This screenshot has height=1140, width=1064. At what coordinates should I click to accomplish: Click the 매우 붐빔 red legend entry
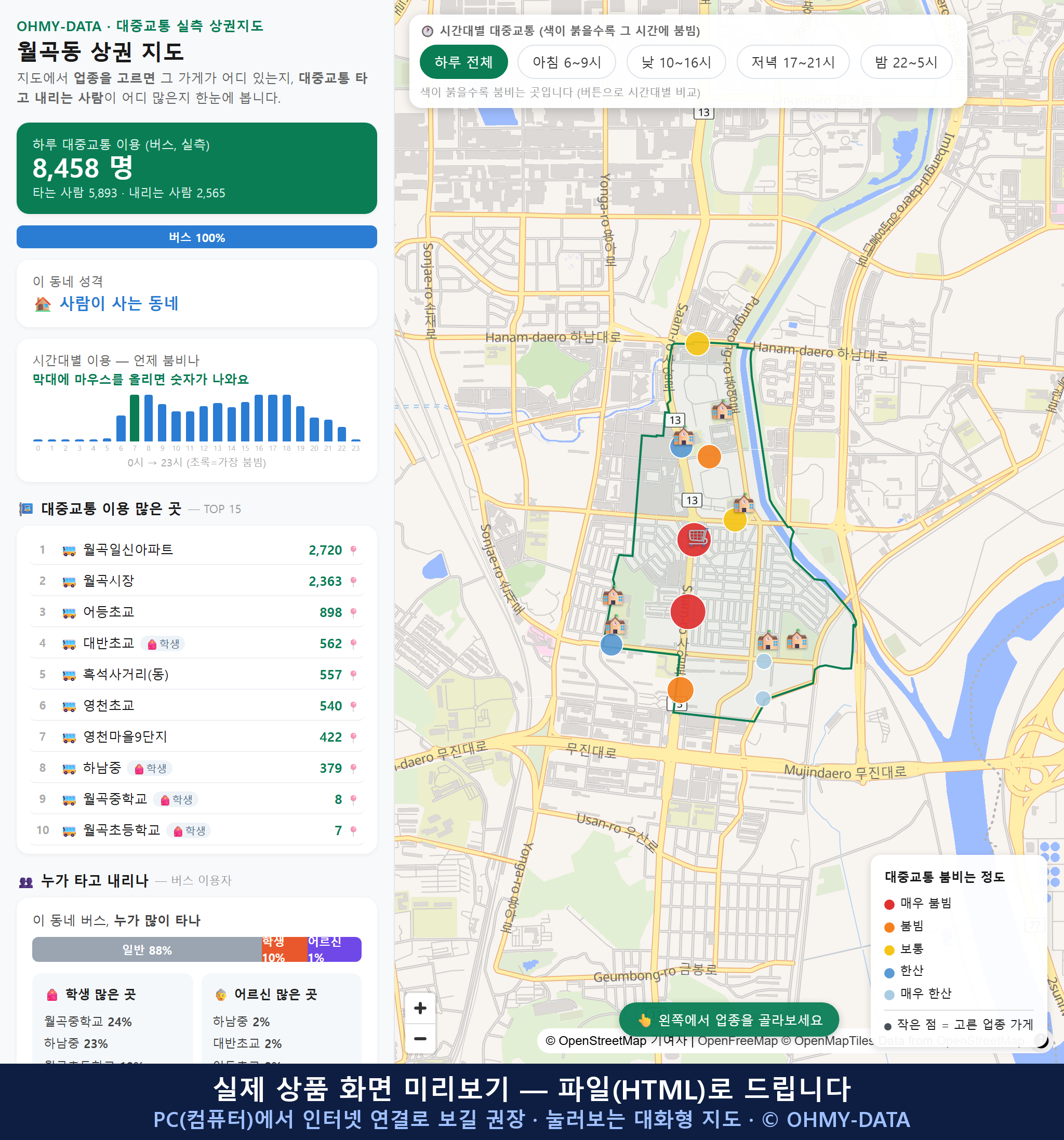pyautogui.click(x=917, y=903)
